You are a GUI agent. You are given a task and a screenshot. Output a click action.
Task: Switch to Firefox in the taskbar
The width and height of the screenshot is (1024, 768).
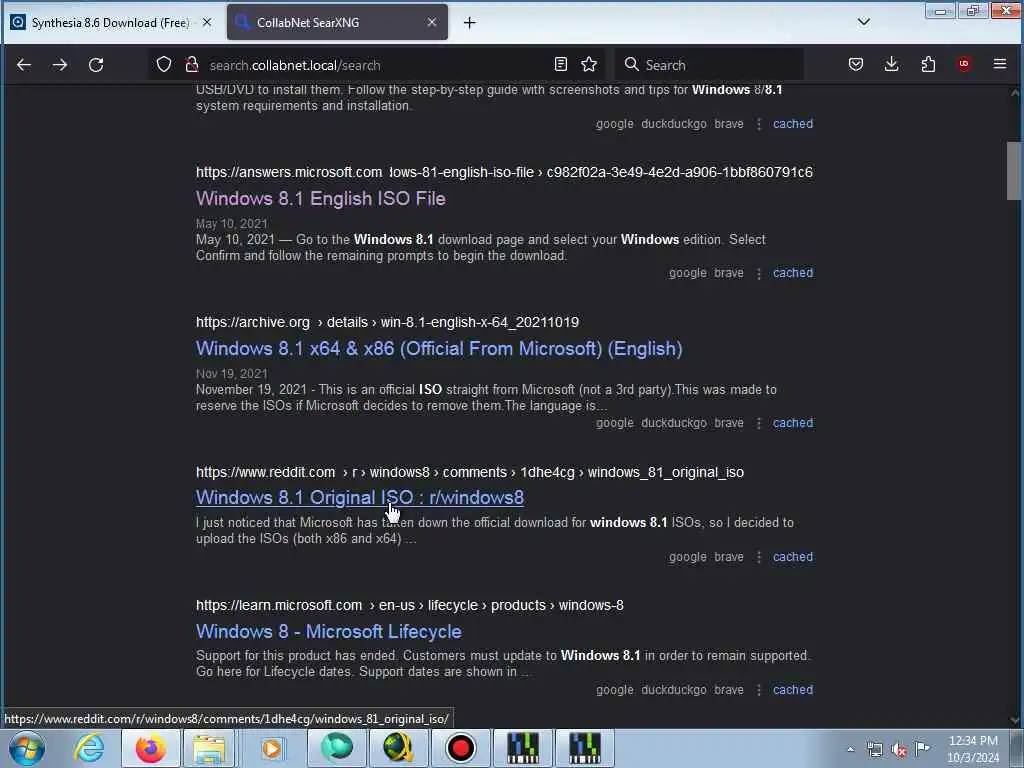point(151,748)
